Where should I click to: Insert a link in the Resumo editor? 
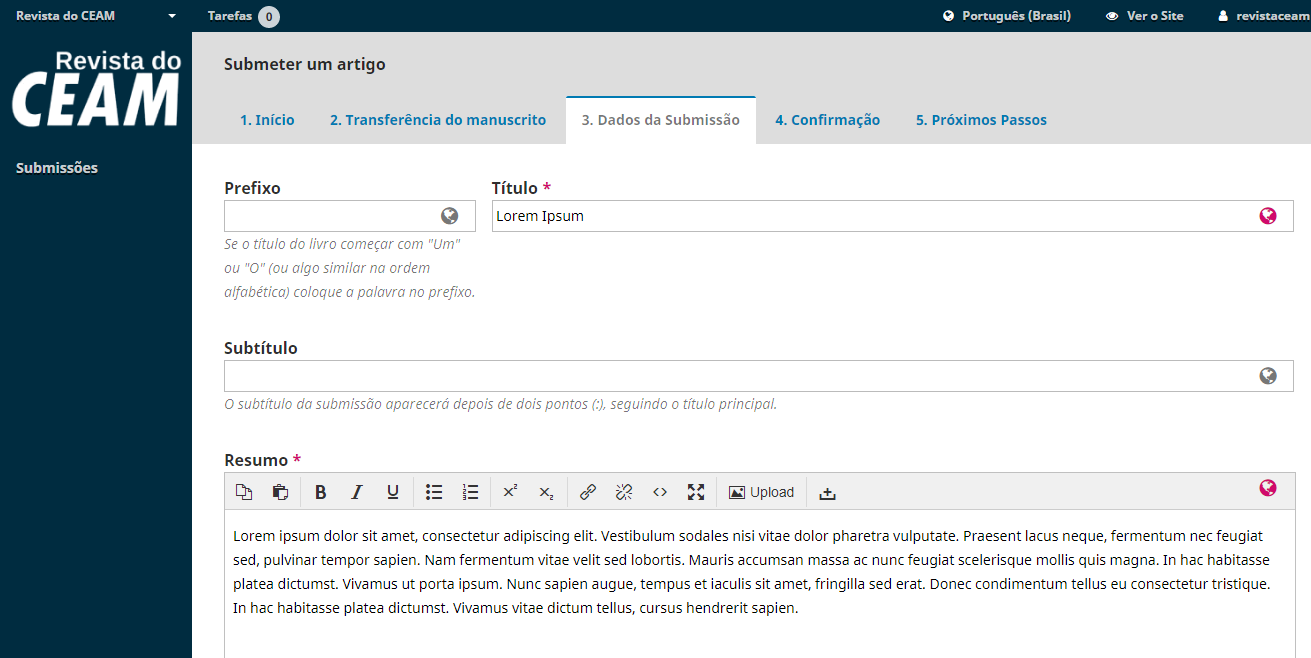coord(588,492)
